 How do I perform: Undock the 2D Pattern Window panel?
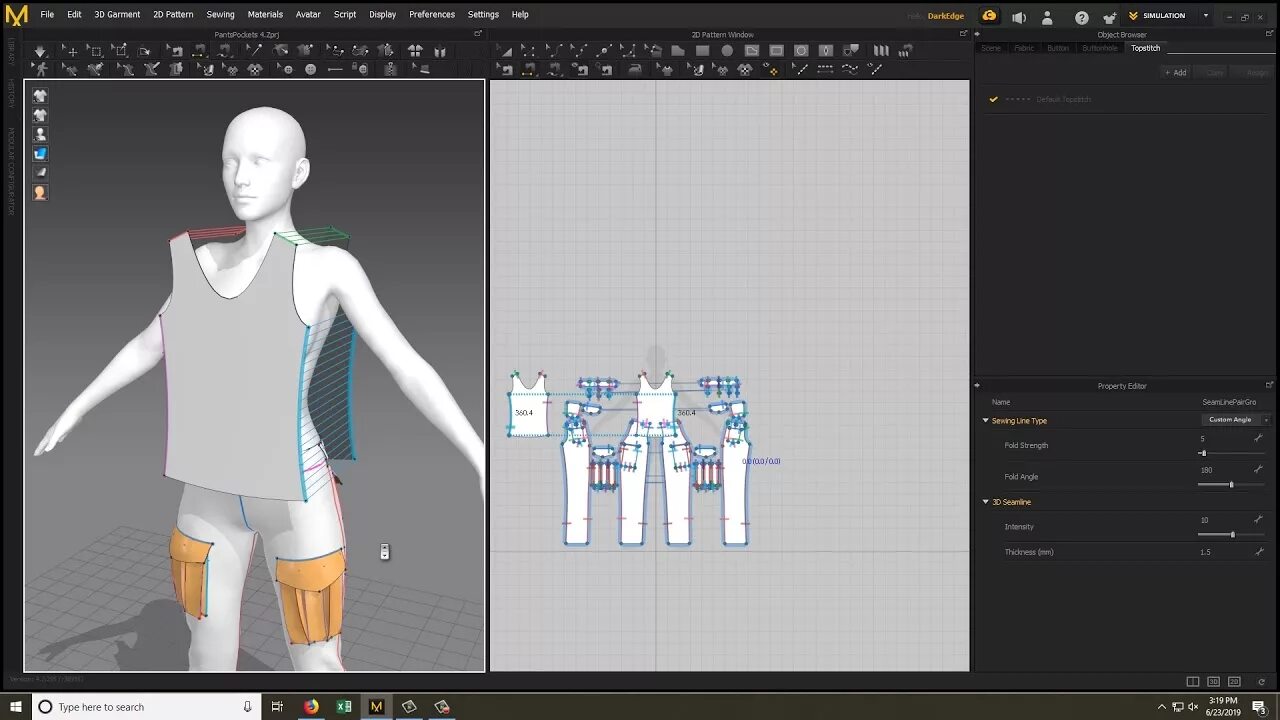click(x=963, y=34)
